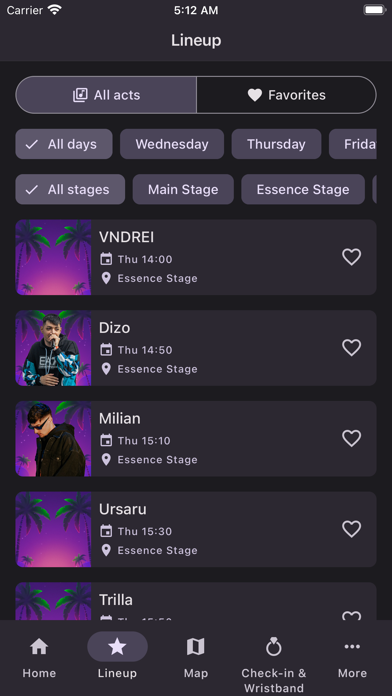Screen dimensions: 392x696
Task: Select the Lineup star icon
Action: [x=118, y=647]
